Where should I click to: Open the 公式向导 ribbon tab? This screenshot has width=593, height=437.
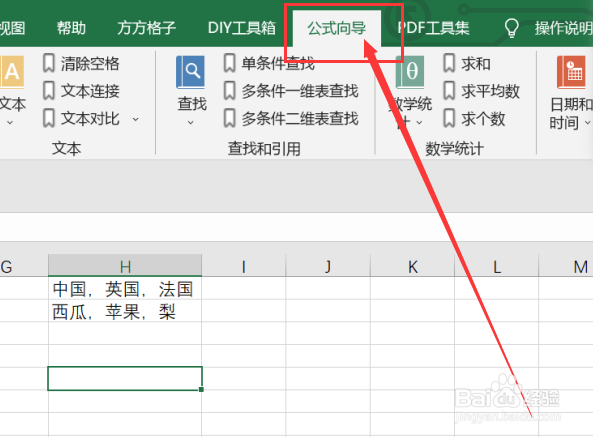[336, 28]
